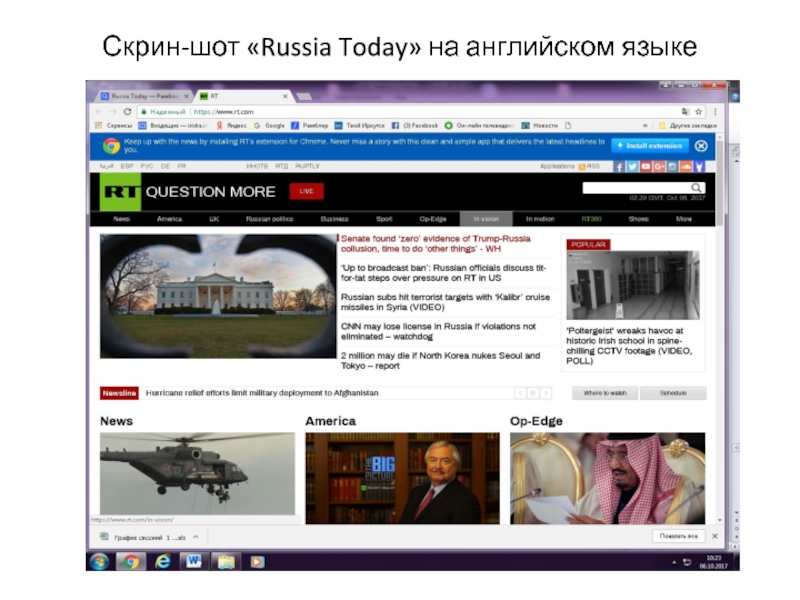
Task: Open the (3) Facebook bookmark
Action: 415,126
